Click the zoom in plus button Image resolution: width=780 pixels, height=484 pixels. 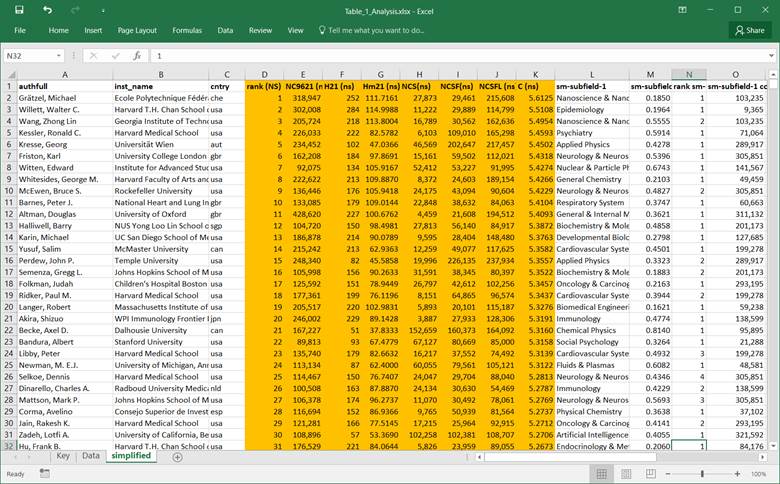pyautogui.click(x=737, y=474)
